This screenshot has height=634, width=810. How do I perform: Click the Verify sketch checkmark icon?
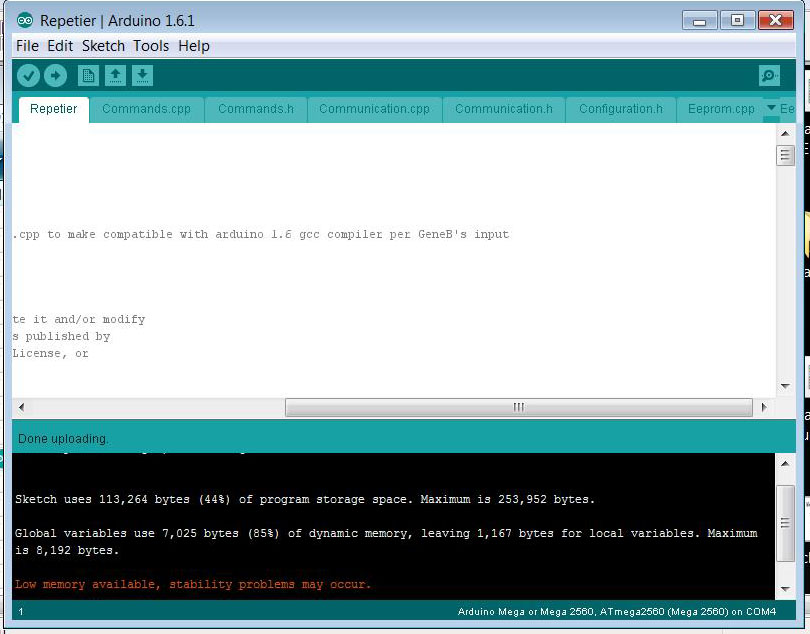[x=28, y=76]
